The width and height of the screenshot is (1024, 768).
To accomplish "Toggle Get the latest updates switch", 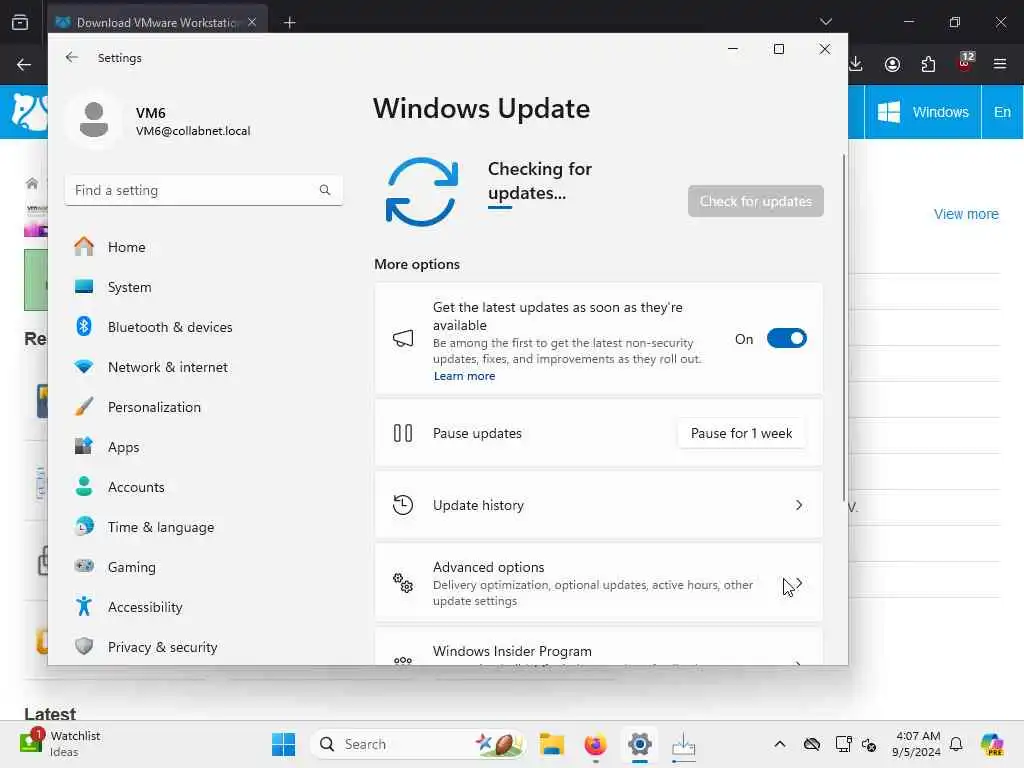I will pos(786,338).
